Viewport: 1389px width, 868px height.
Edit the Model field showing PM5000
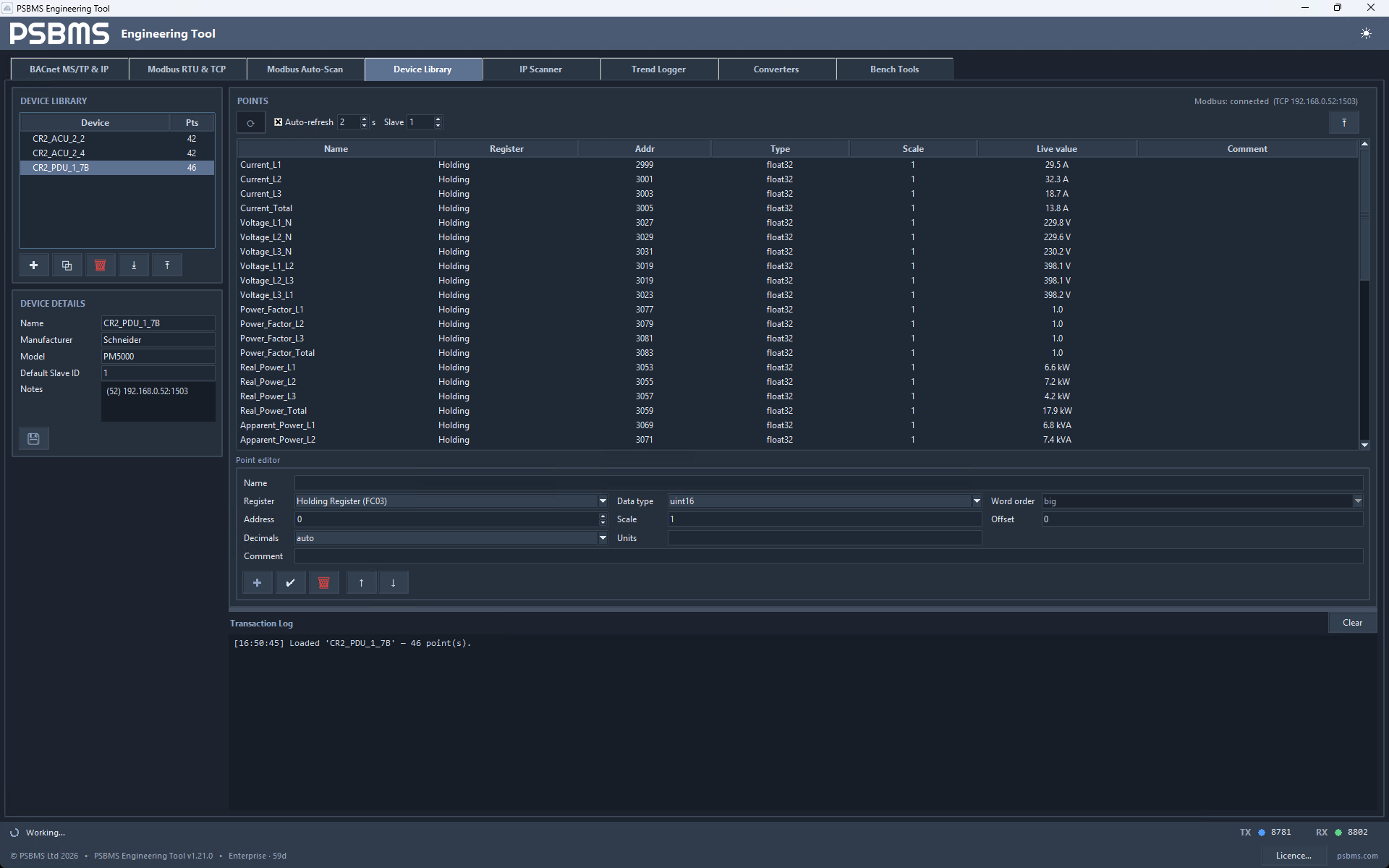(x=158, y=357)
